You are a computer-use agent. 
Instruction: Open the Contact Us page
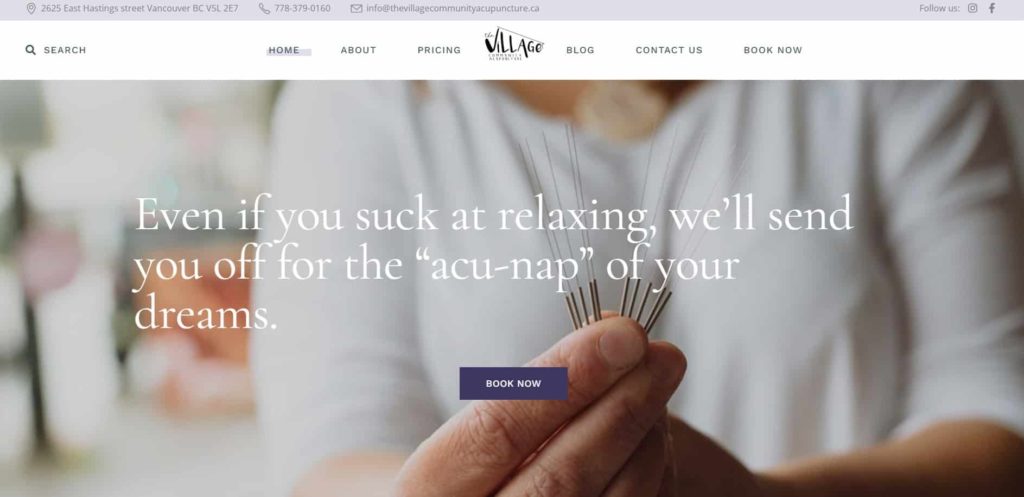click(x=669, y=50)
